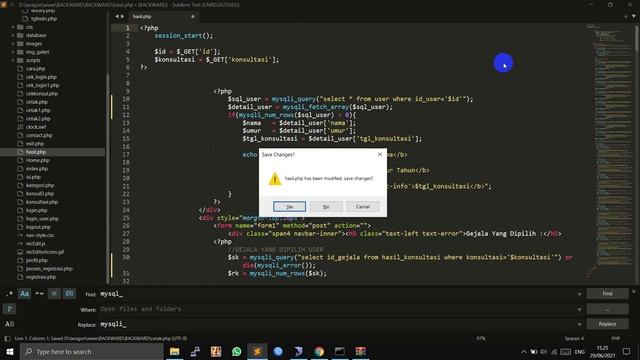The width and height of the screenshot is (640, 360).
Task: Close the hasil.php tab
Action: tap(193, 17)
